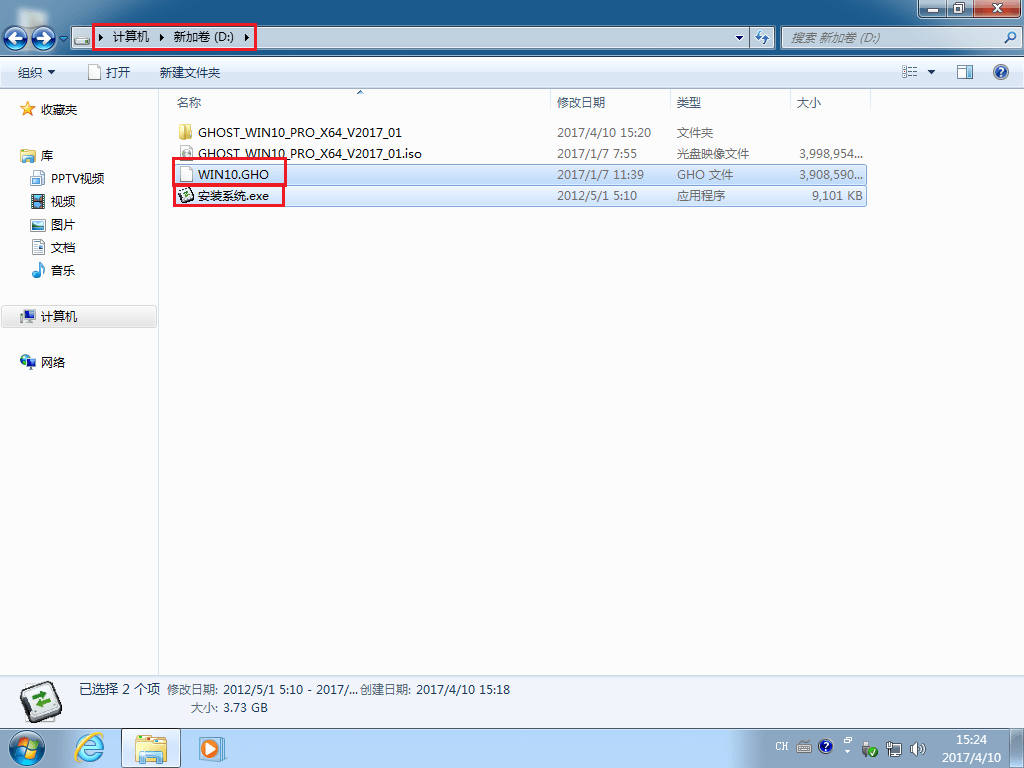Open the address bar history dropdown
Viewport: 1024px width, 768px height.
[x=740, y=38]
